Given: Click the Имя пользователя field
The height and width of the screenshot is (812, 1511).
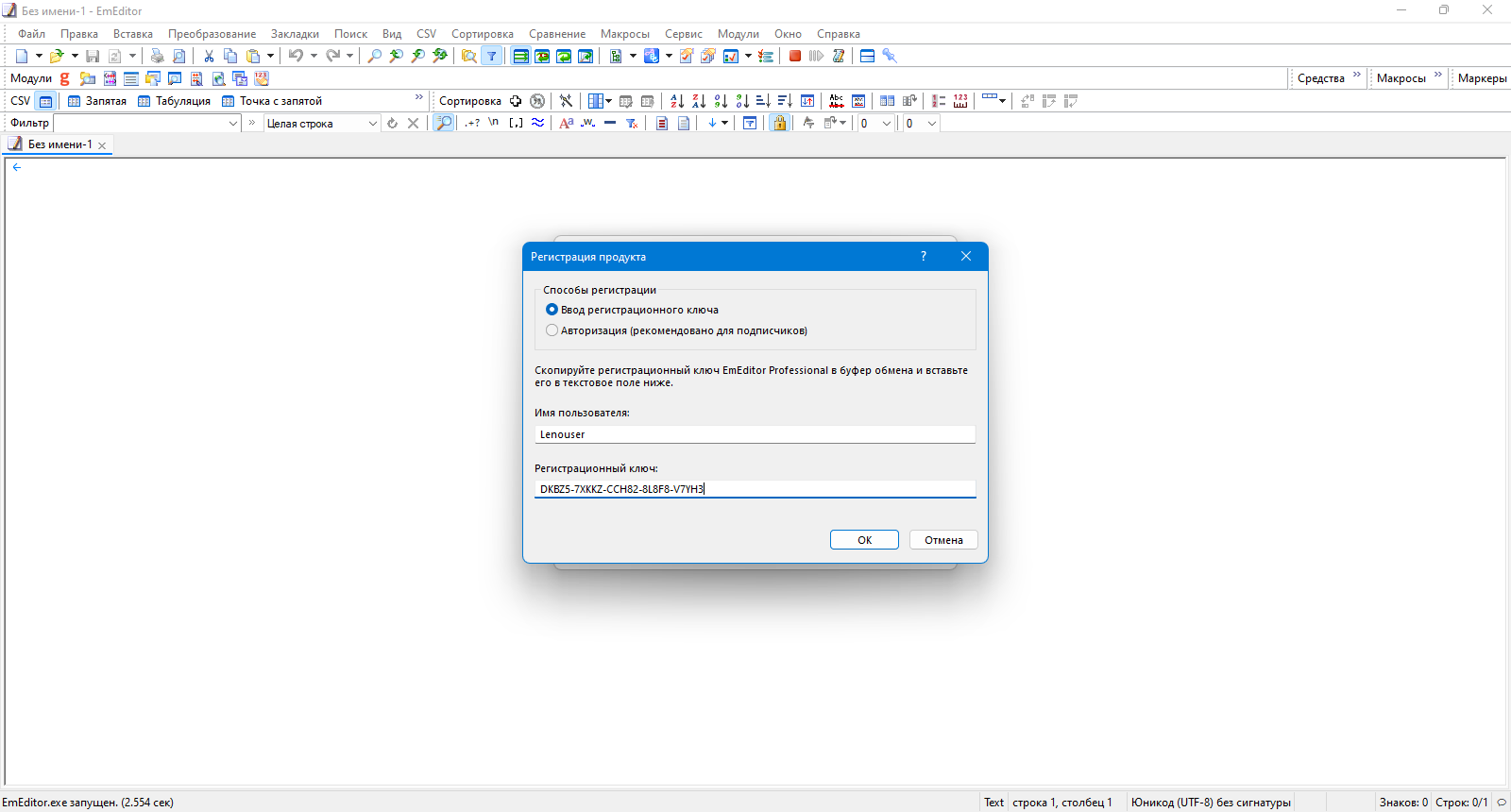Looking at the screenshot, I should tap(755, 434).
